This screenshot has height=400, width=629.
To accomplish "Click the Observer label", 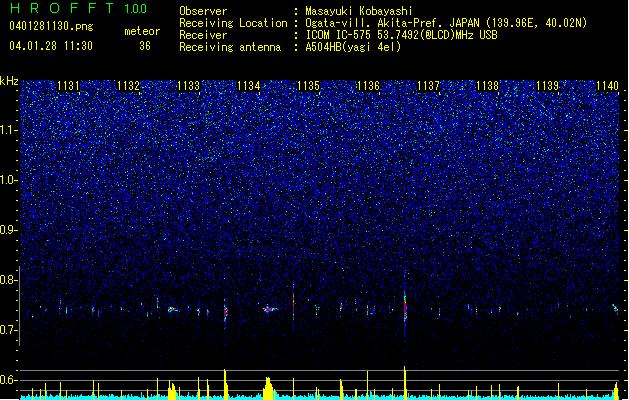I will tap(203, 11).
